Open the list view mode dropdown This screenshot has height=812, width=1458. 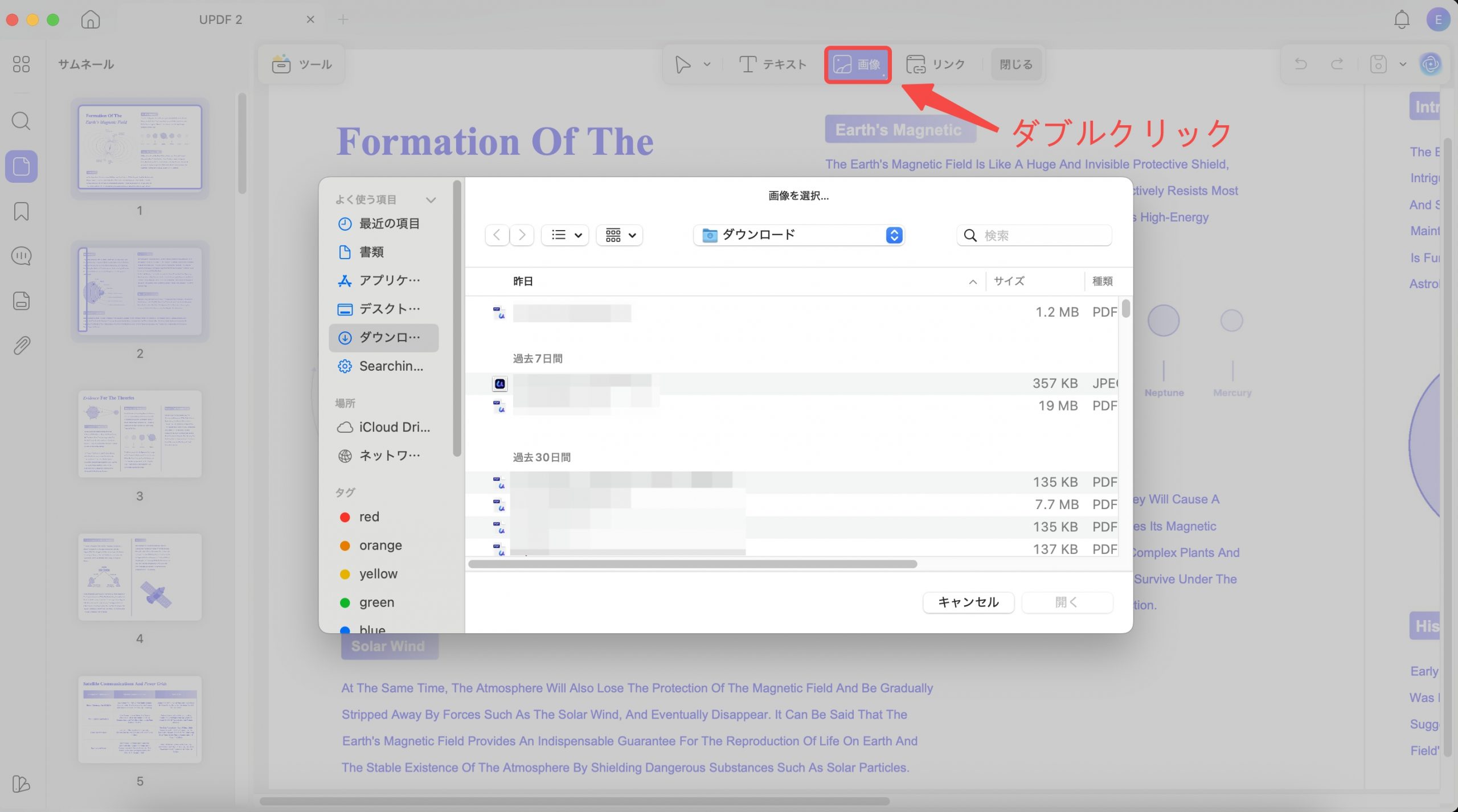[x=565, y=235]
